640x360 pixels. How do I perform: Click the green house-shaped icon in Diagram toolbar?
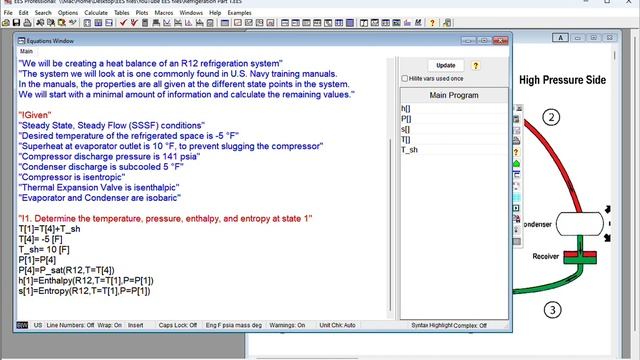(x=516, y=164)
